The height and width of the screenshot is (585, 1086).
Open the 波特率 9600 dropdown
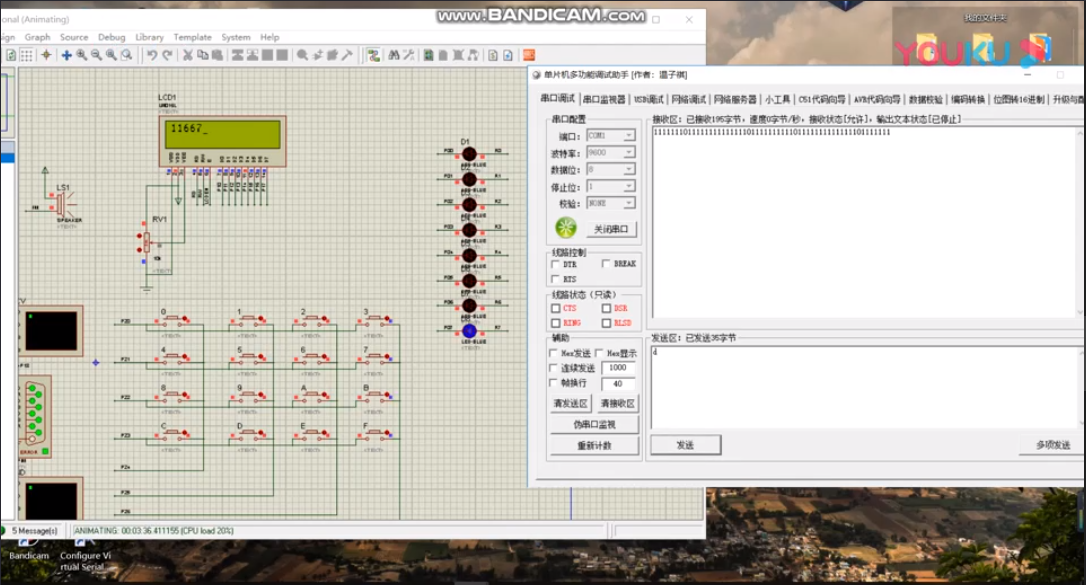click(611, 152)
